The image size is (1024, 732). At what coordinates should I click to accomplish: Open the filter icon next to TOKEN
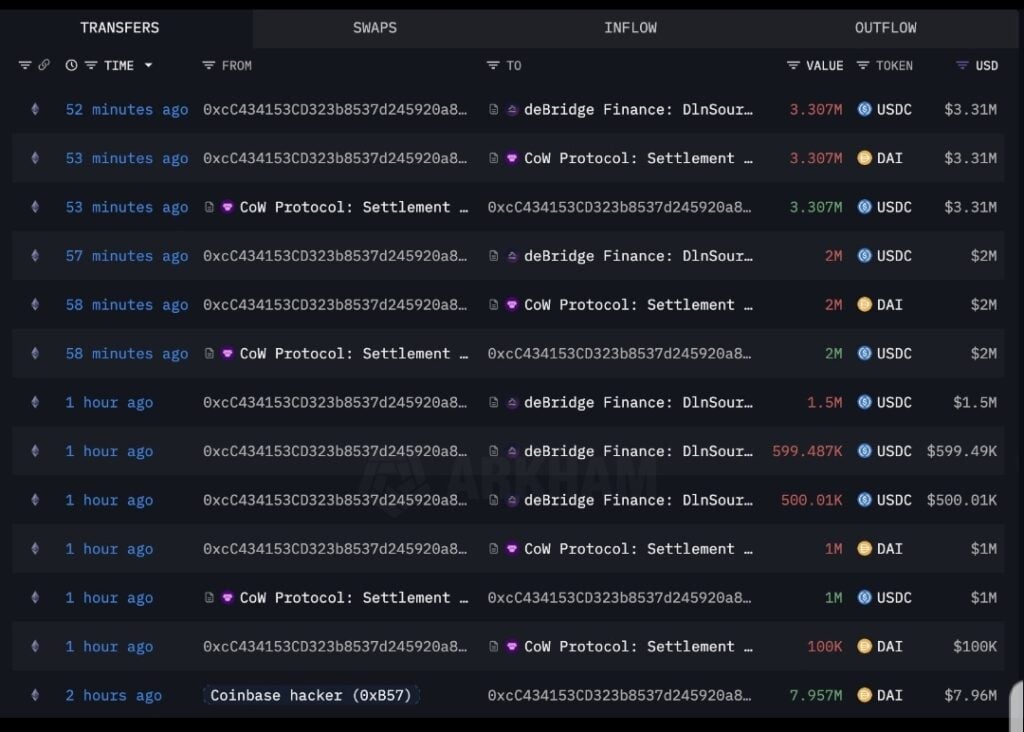pyautogui.click(x=863, y=65)
